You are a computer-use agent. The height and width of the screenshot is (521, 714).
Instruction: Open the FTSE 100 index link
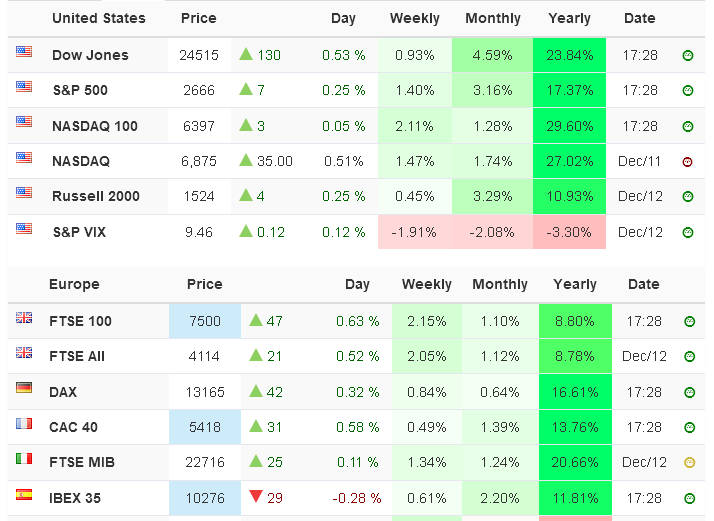click(80, 322)
